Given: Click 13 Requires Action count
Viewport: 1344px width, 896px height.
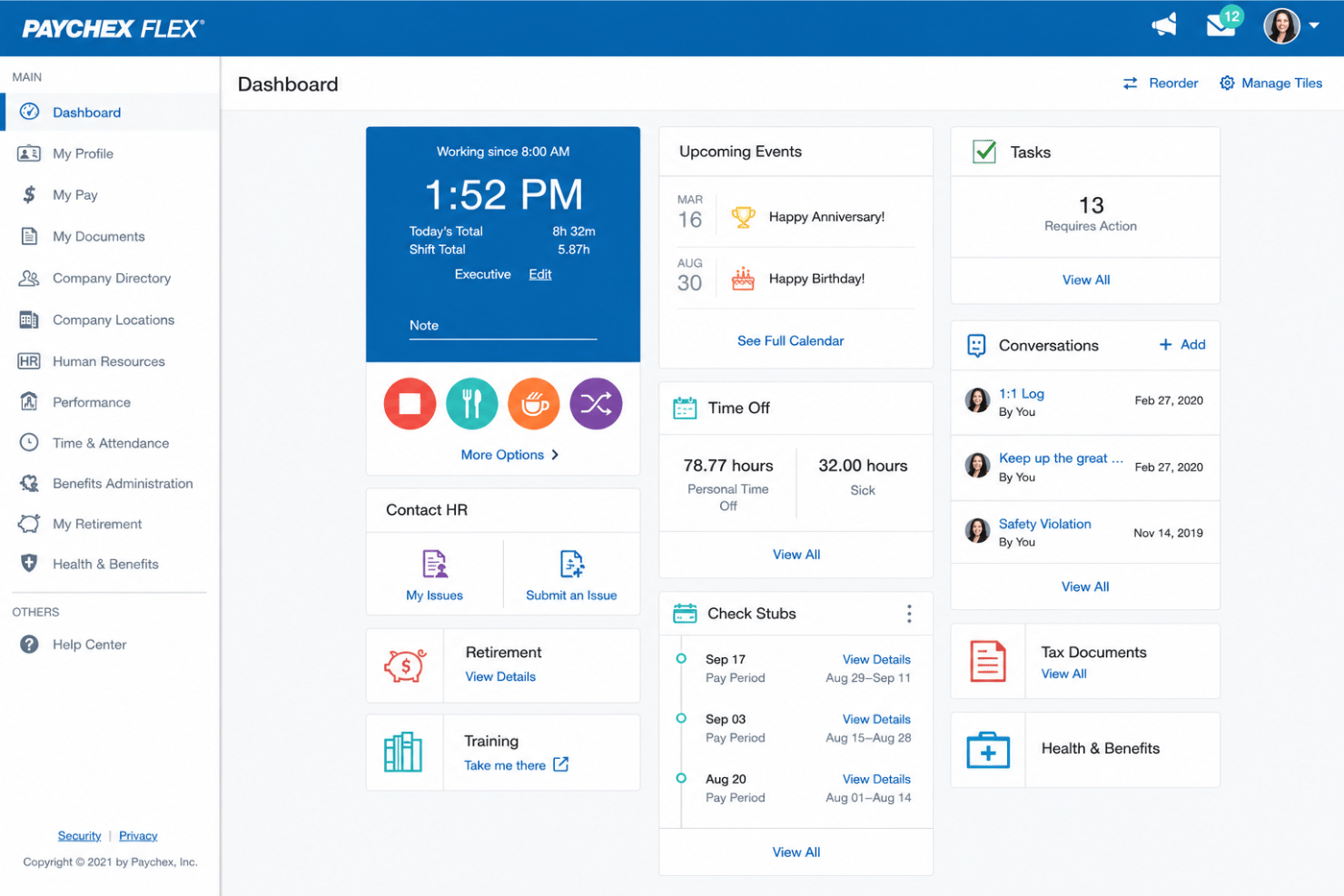Looking at the screenshot, I should [x=1091, y=214].
